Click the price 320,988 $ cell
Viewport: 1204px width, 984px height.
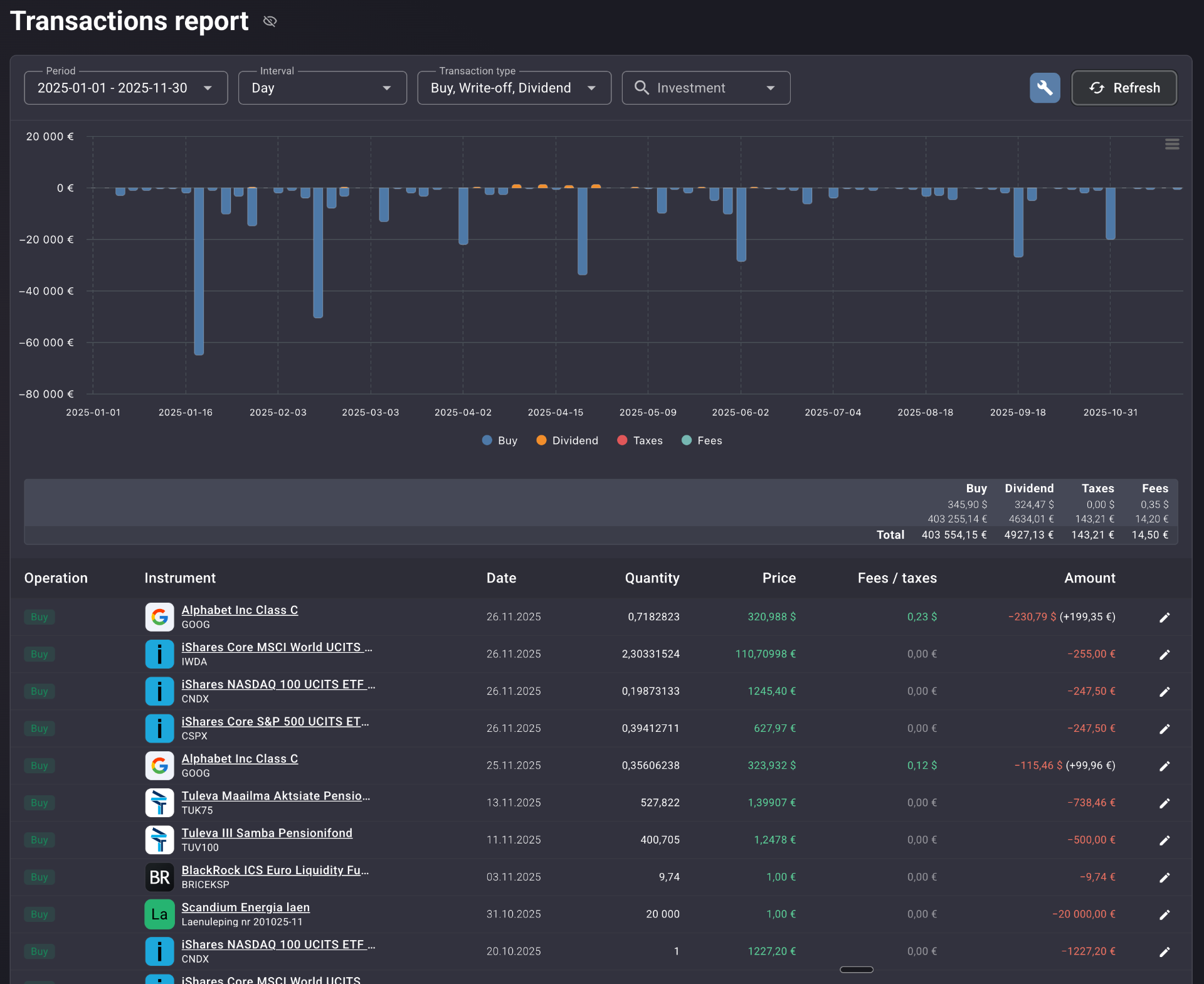771,617
